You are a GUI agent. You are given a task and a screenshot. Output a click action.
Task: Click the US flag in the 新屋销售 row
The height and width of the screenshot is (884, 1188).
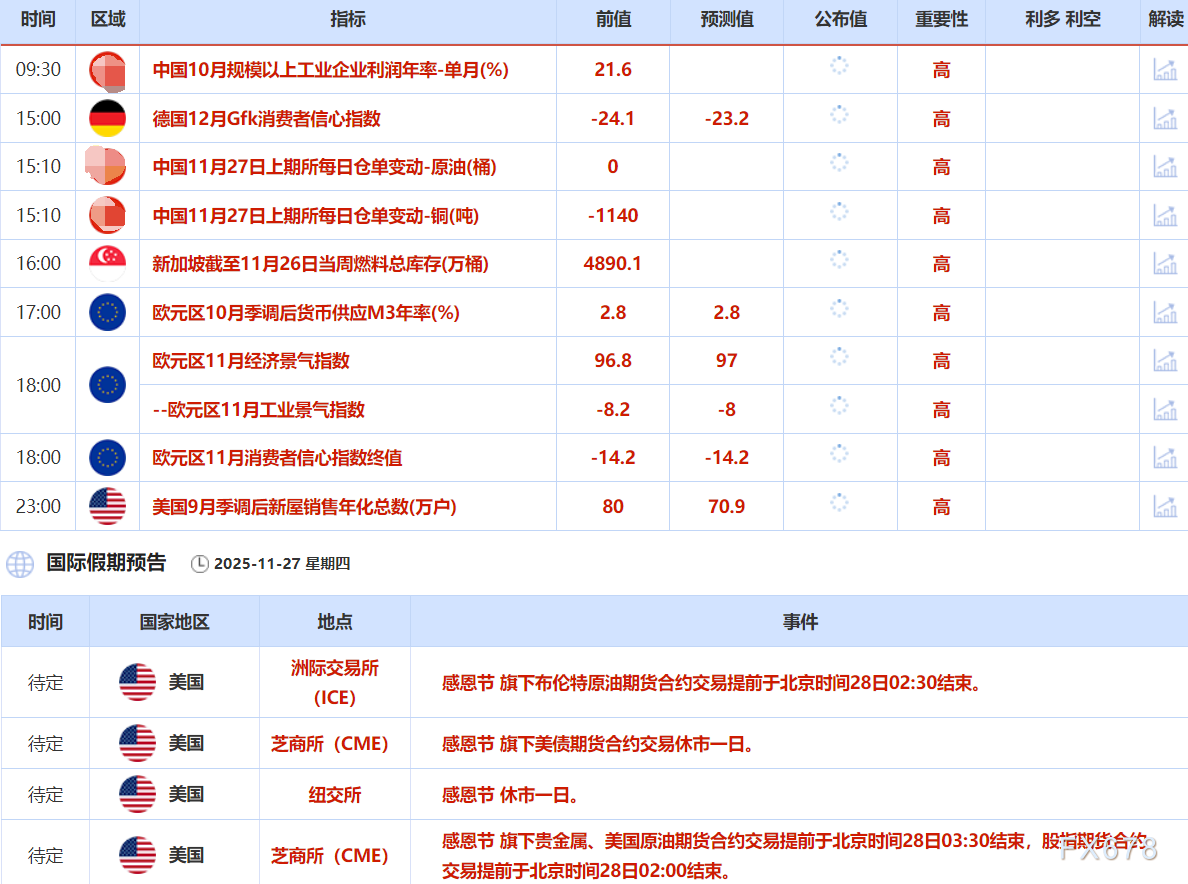pyautogui.click(x=107, y=506)
